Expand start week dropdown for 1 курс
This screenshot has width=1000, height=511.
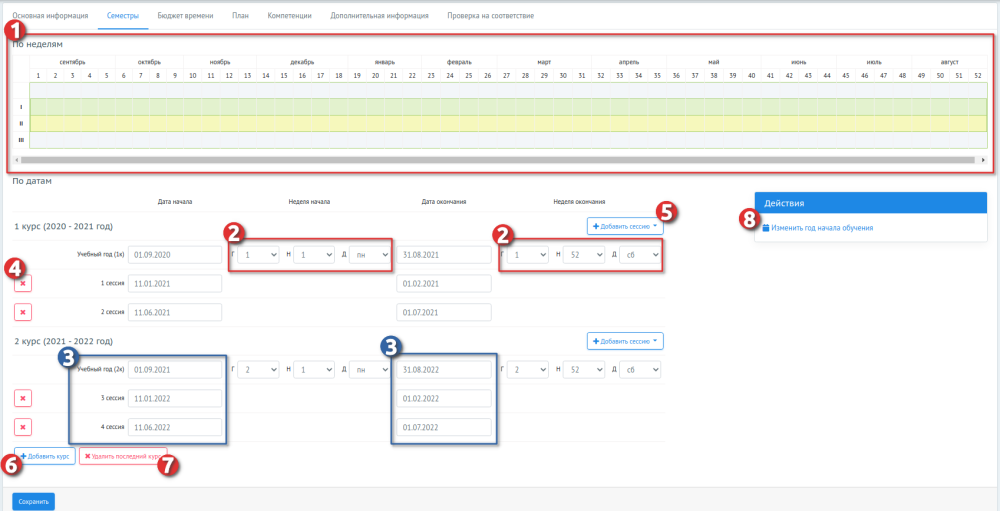(x=314, y=255)
